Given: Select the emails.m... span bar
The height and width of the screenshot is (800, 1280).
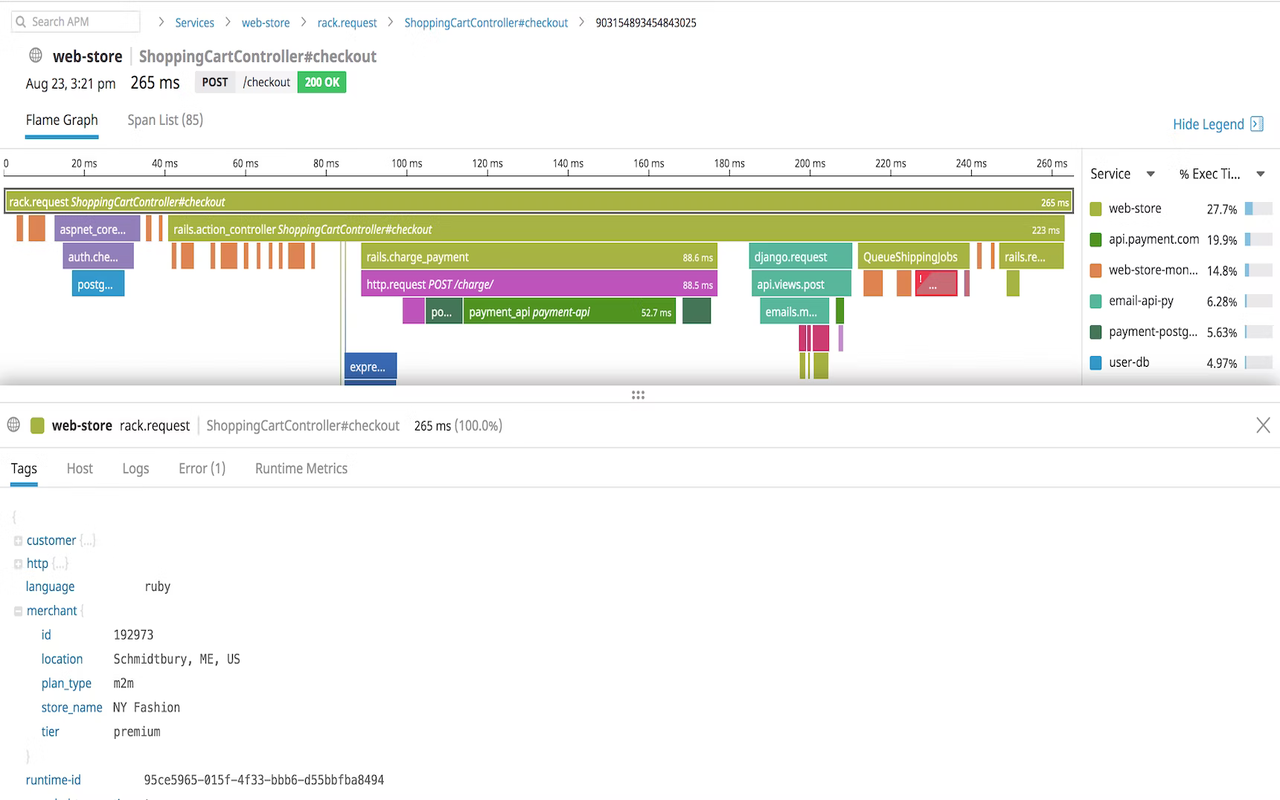Looking at the screenshot, I should [794, 311].
